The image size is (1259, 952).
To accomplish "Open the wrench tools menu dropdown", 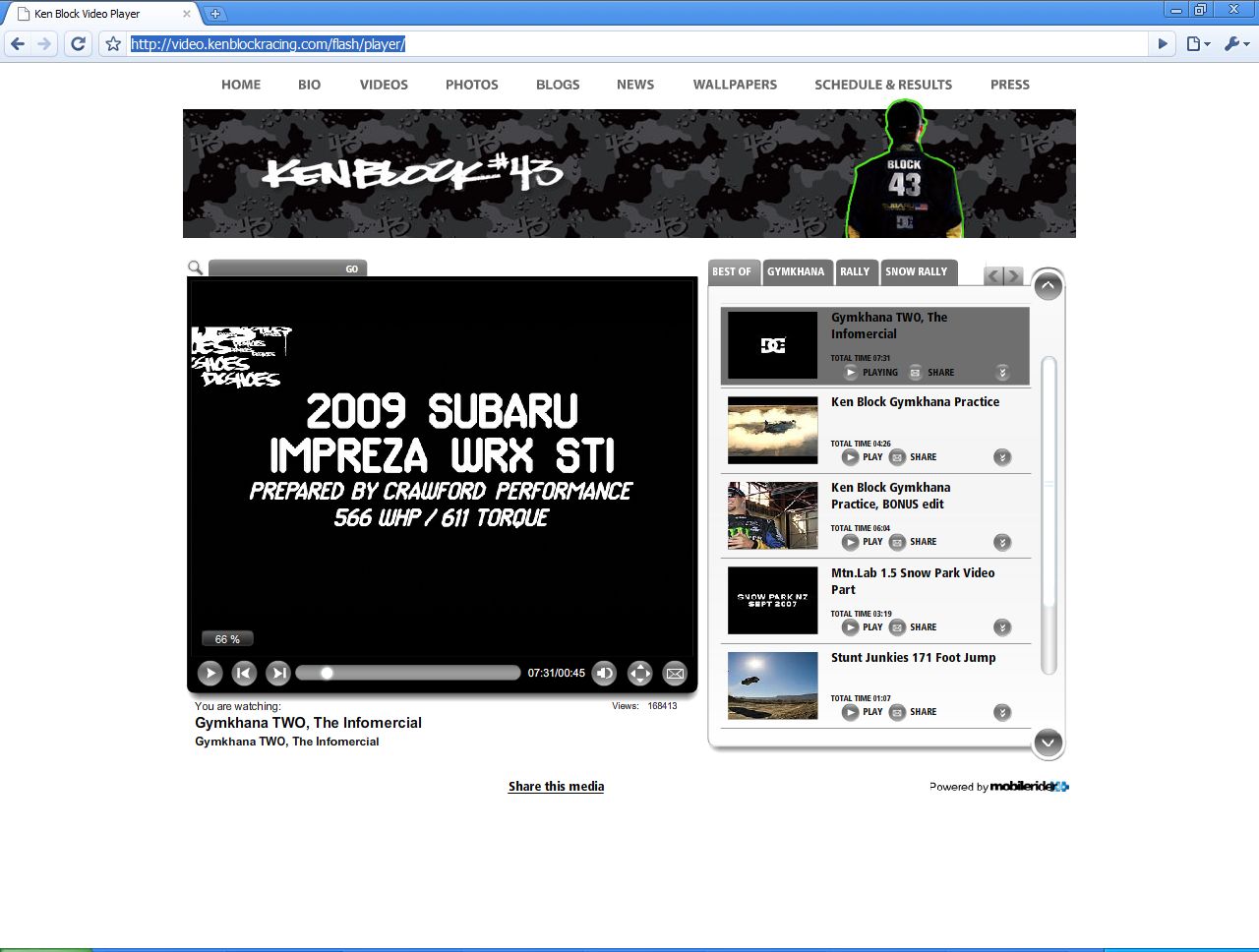I will coord(1236,43).
